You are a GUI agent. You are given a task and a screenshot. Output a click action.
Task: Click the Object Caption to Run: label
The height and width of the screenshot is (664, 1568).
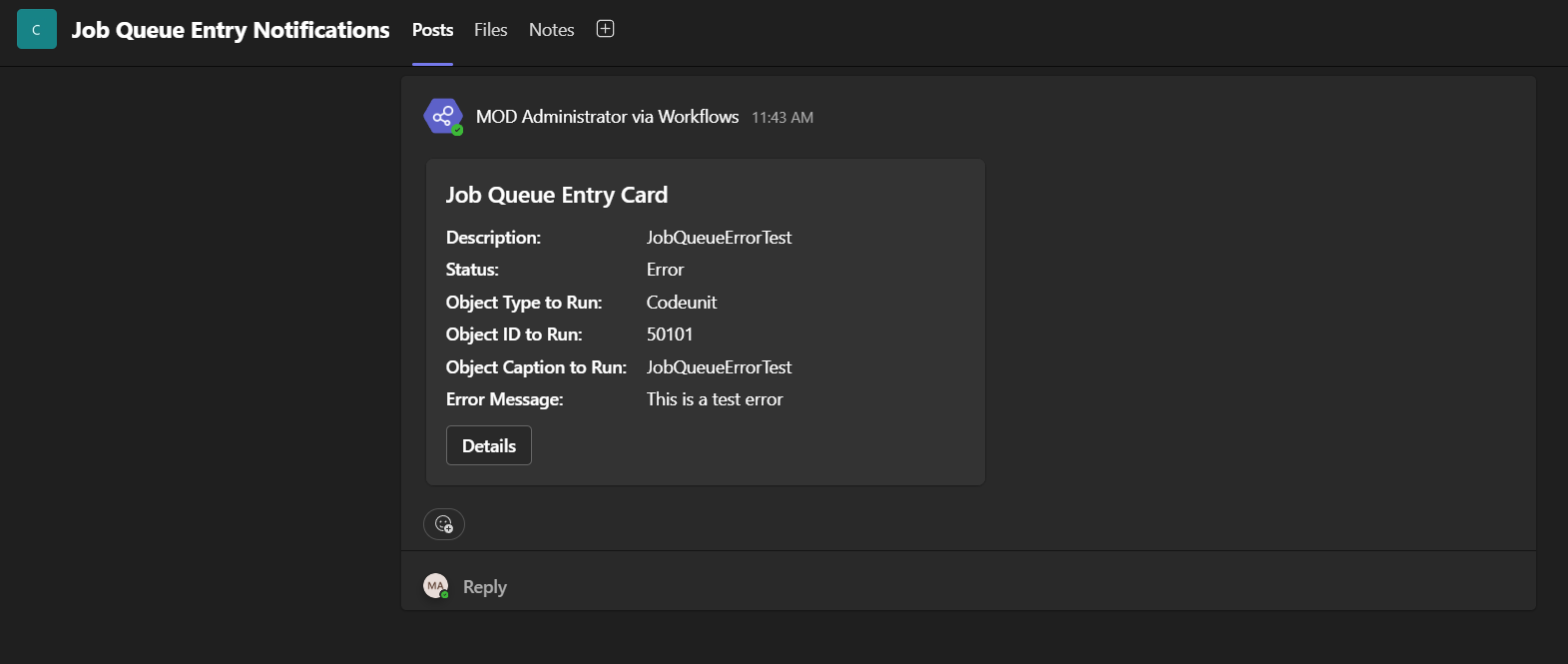click(x=536, y=367)
